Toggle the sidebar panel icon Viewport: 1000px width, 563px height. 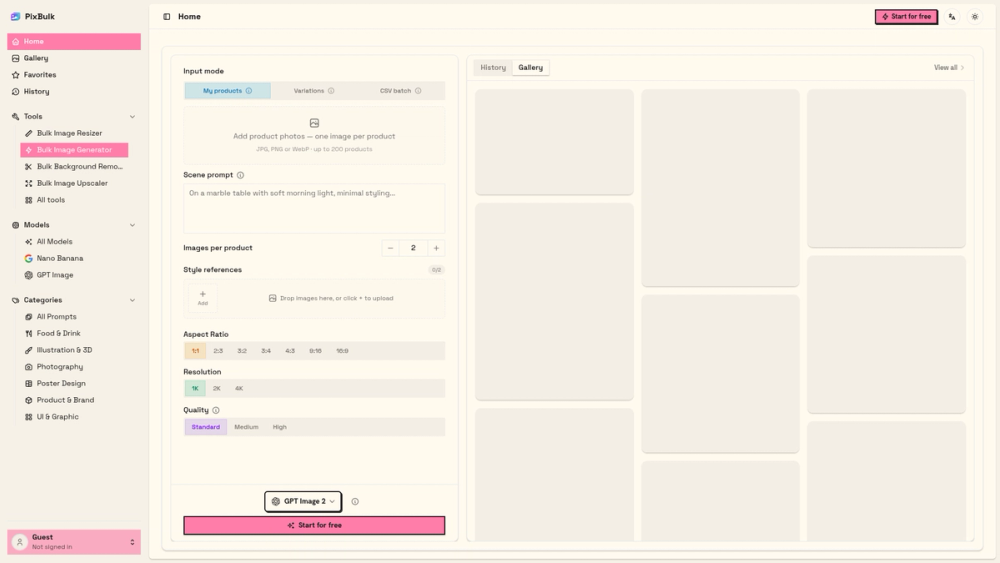166,17
